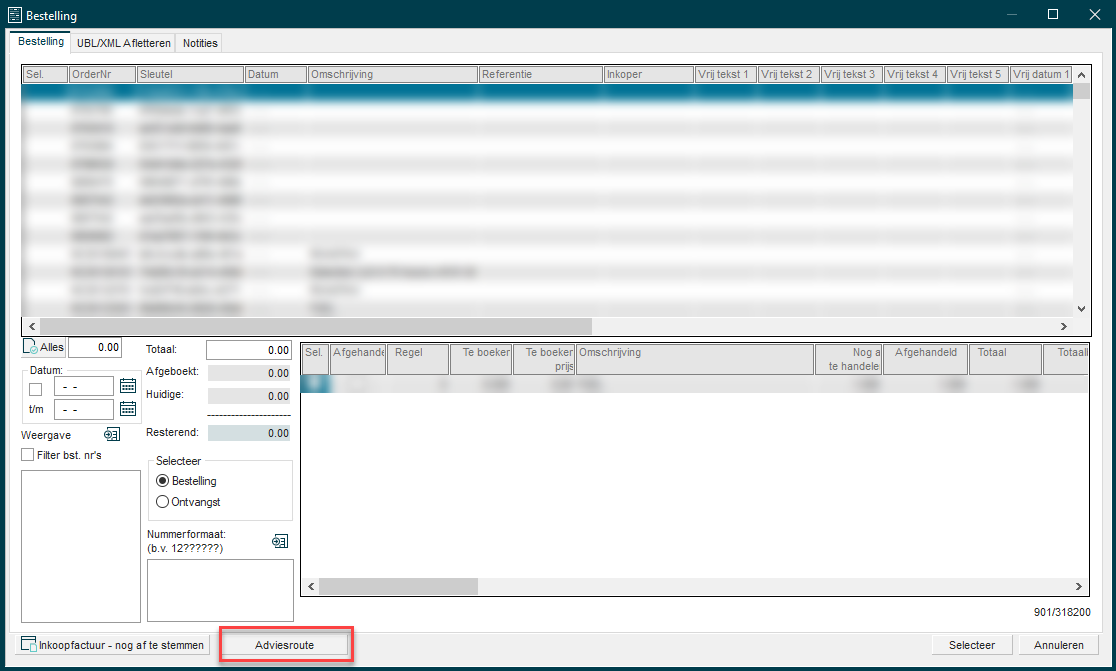Sort orders by the OrderNr column header

coord(102,74)
